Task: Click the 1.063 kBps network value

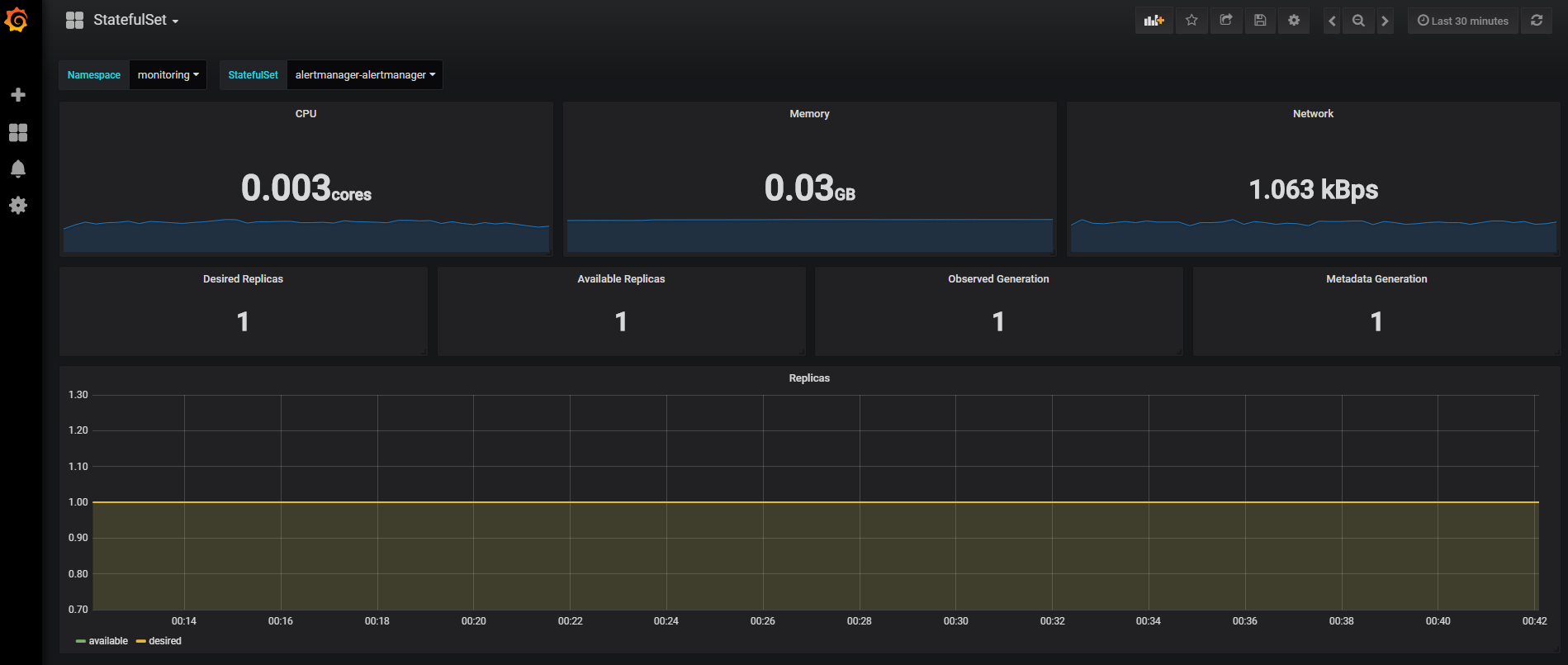Action: point(1313,190)
